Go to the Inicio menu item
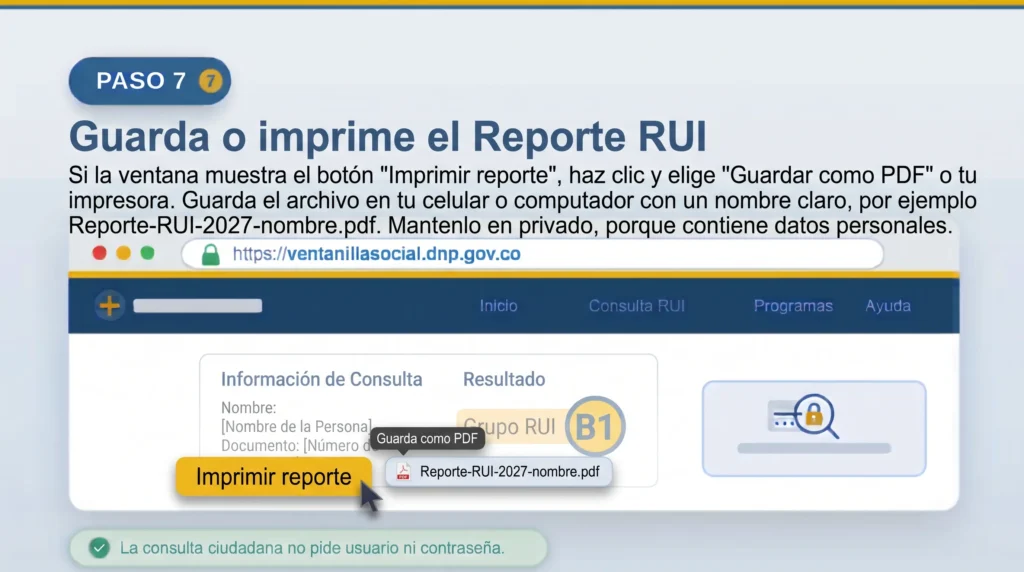1024x572 pixels. click(x=498, y=306)
